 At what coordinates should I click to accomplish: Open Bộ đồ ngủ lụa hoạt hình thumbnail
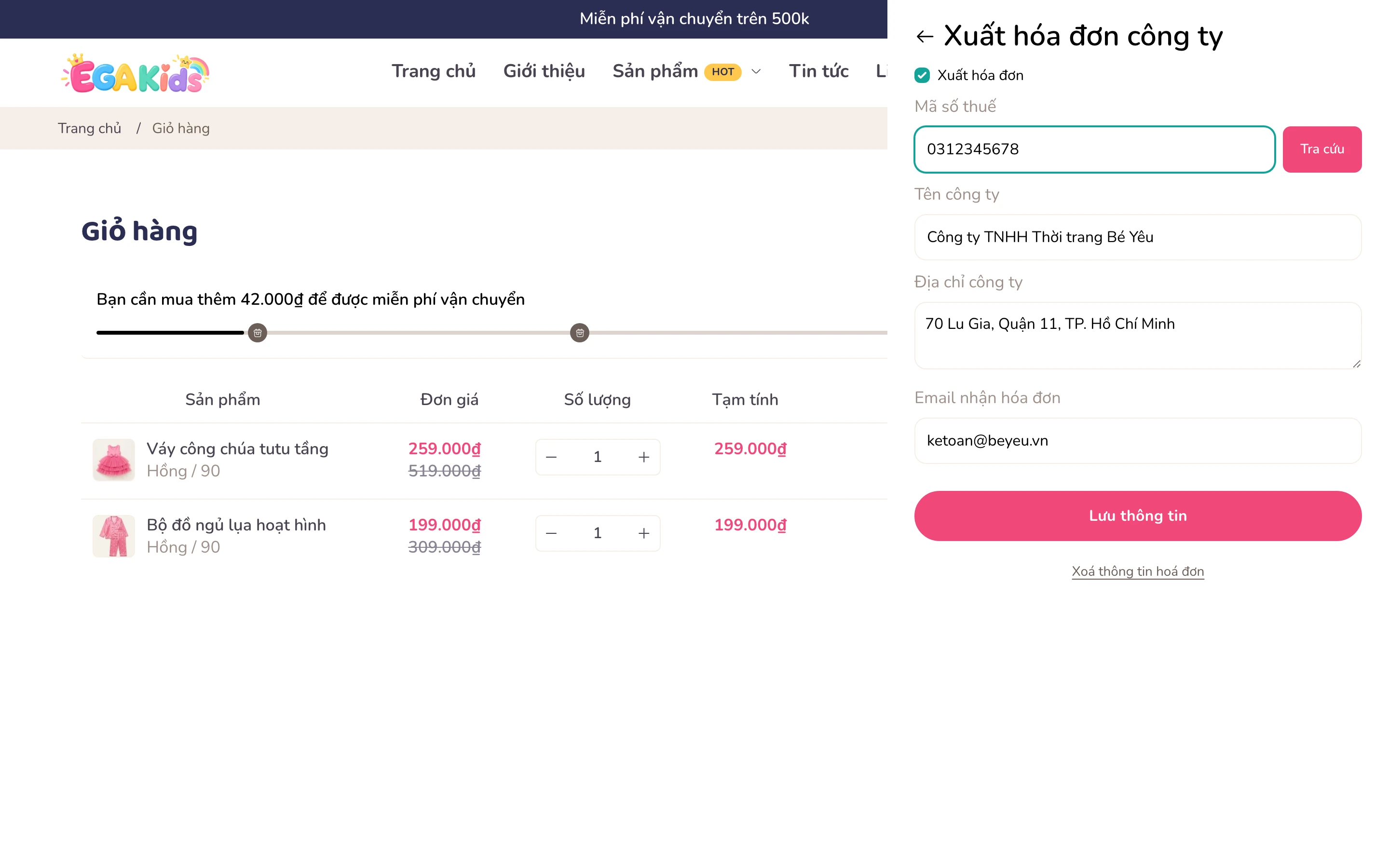click(x=114, y=536)
